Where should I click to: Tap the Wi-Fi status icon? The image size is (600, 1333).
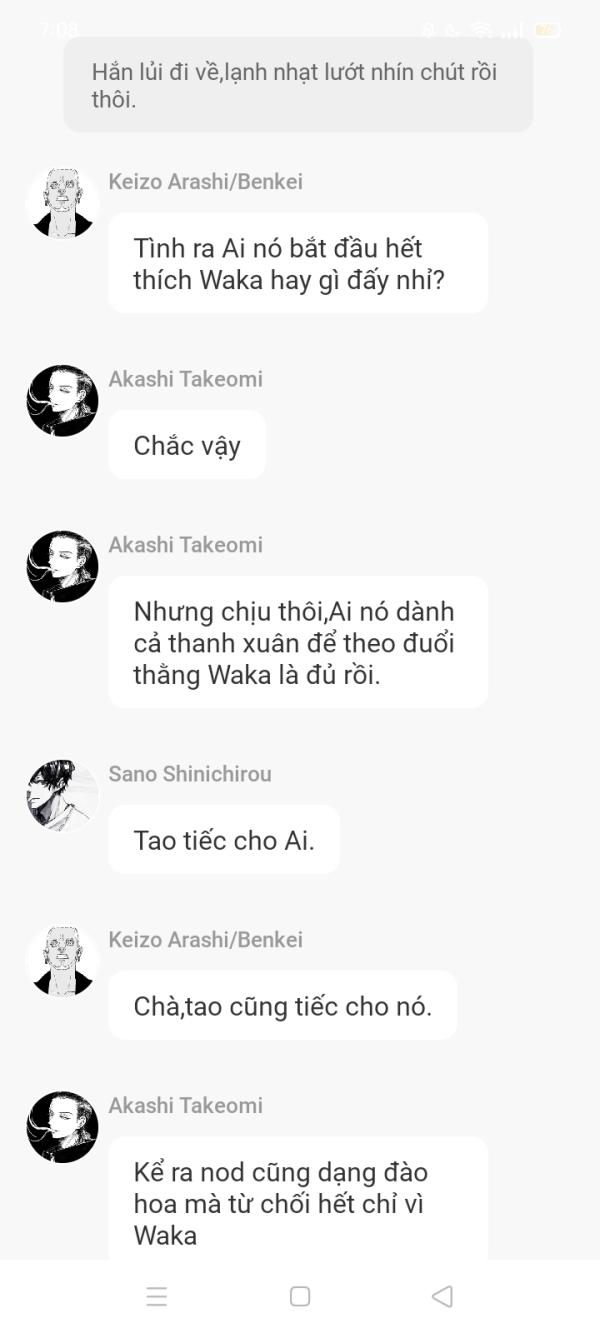coord(483,30)
